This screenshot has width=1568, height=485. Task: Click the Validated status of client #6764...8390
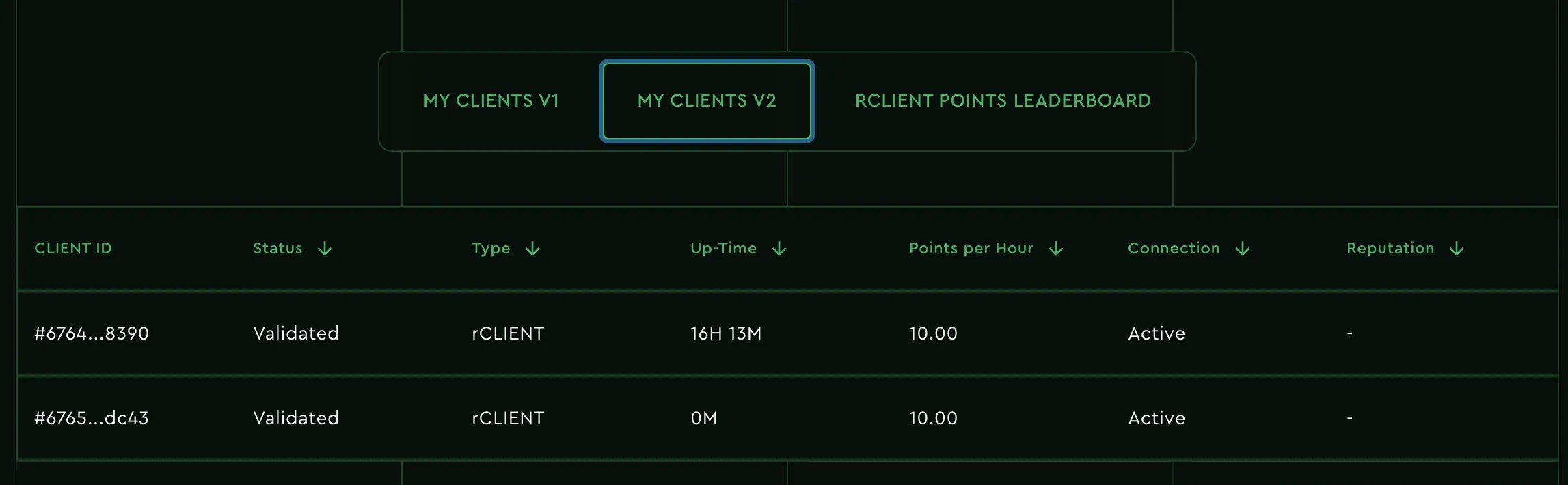tap(296, 333)
